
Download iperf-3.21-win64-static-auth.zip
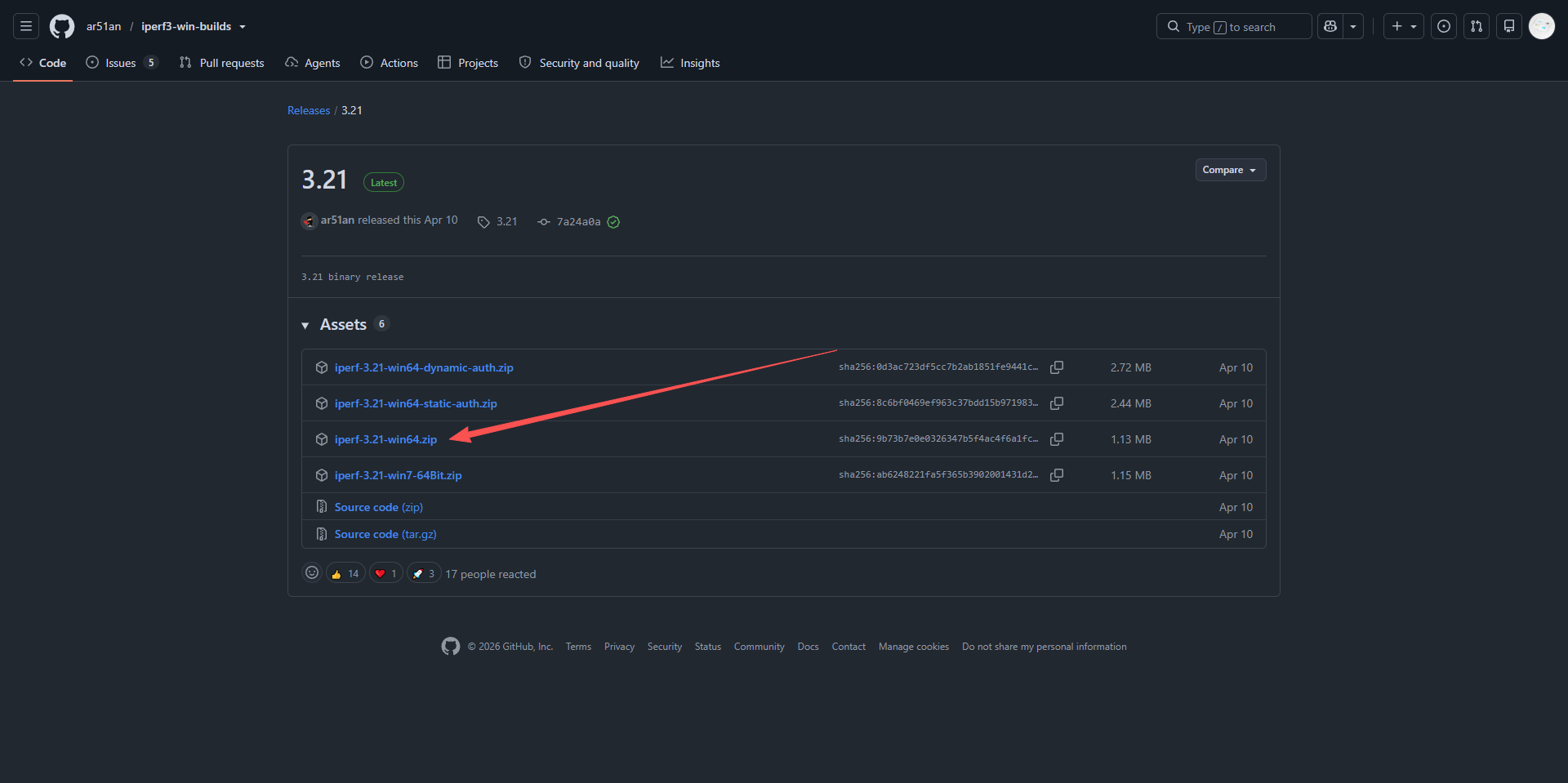[416, 403]
